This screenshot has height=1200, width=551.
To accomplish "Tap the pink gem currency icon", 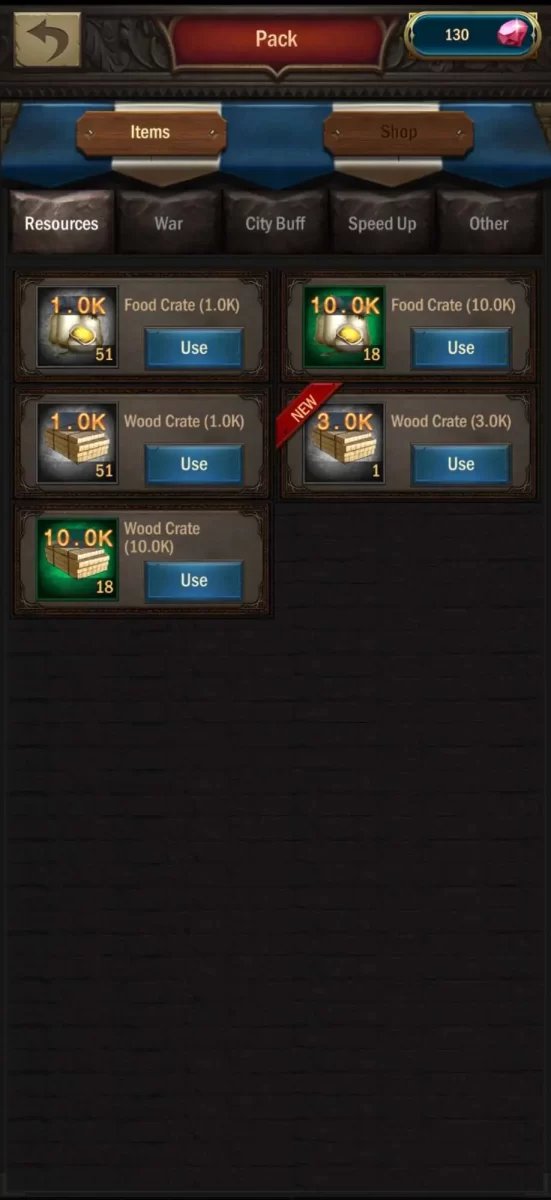I will (516, 35).
